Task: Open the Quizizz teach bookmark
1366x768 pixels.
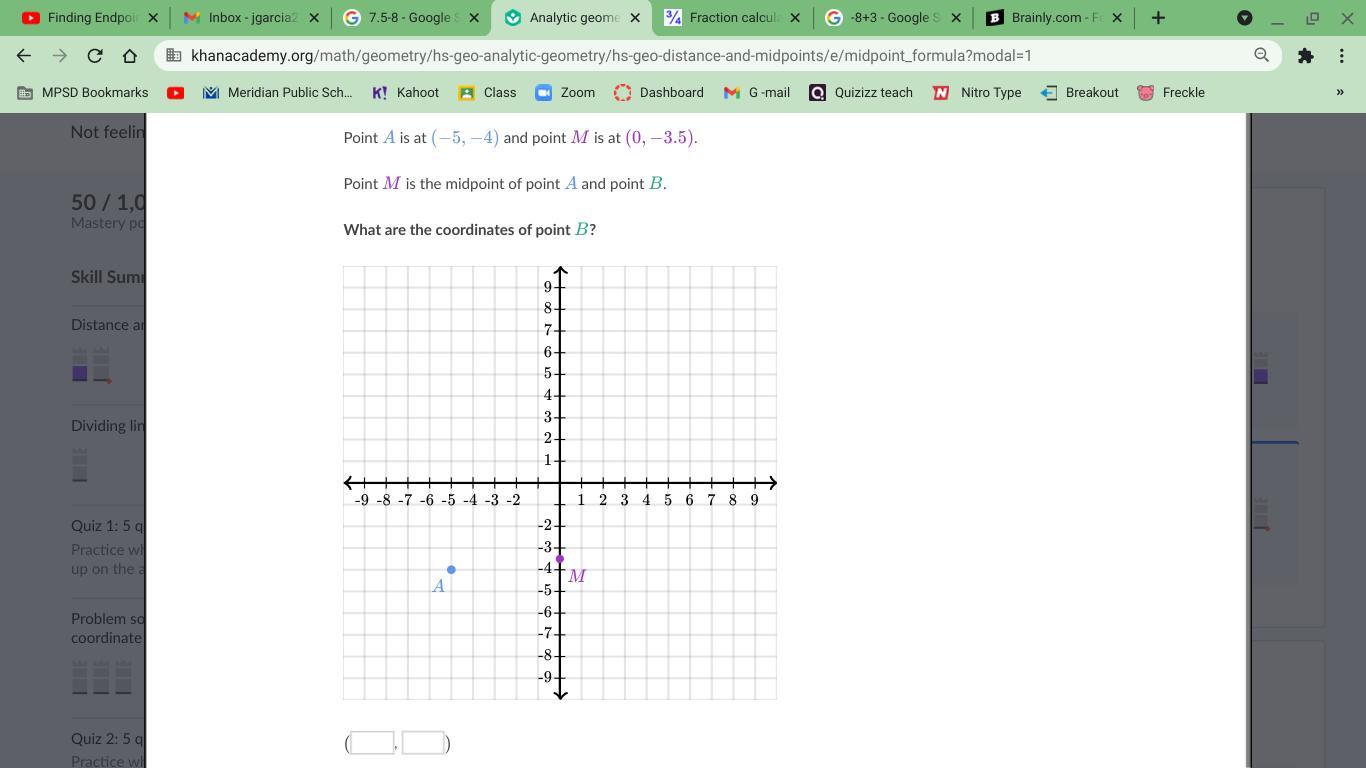Action: click(861, 92)
